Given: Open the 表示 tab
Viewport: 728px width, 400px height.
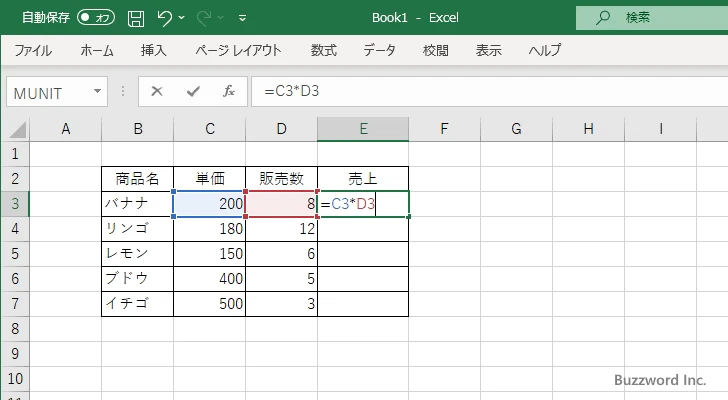Looking at the screenshot, I should (488, 50).
